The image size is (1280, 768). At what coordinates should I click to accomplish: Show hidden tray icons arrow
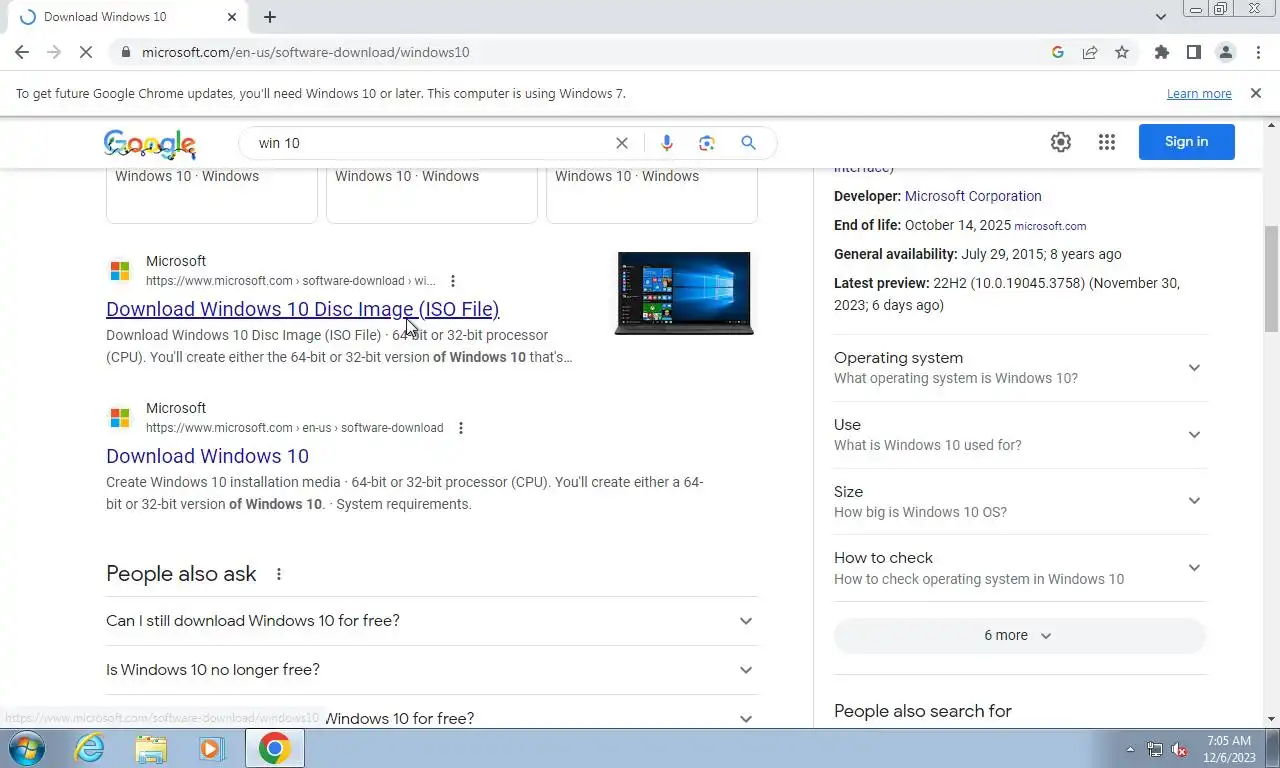coord(1130,749)
